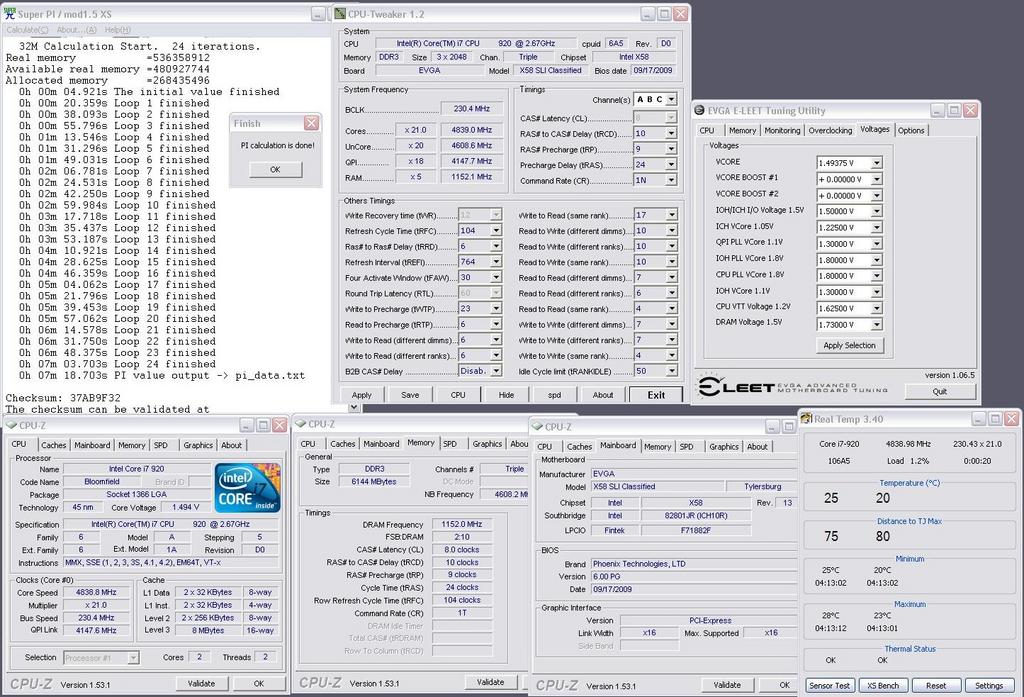
Task: Open the B2B CAS# Delay dropdown
Action: point(496,371)
